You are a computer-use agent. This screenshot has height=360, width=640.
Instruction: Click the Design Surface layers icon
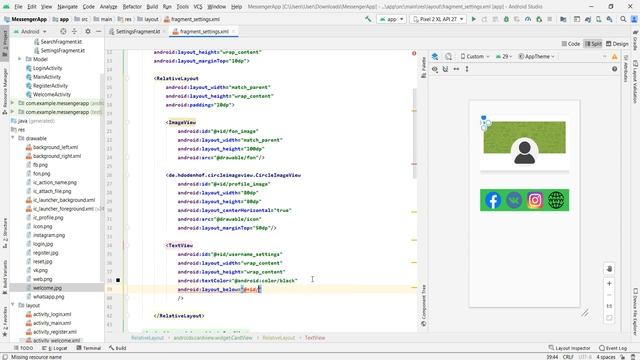click(435, 56)
